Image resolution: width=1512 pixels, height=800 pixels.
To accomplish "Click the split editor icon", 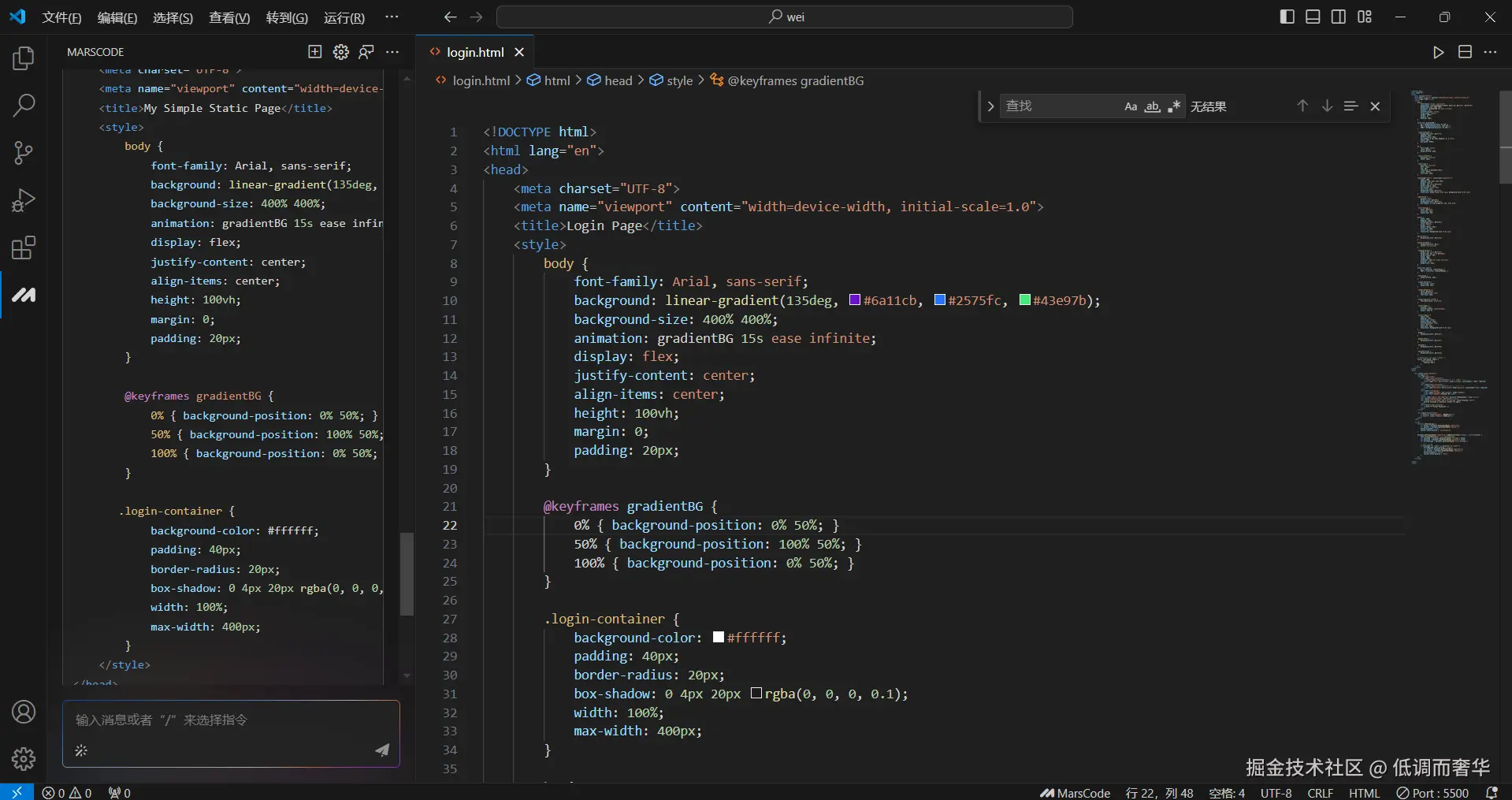I will point(1465,52).
